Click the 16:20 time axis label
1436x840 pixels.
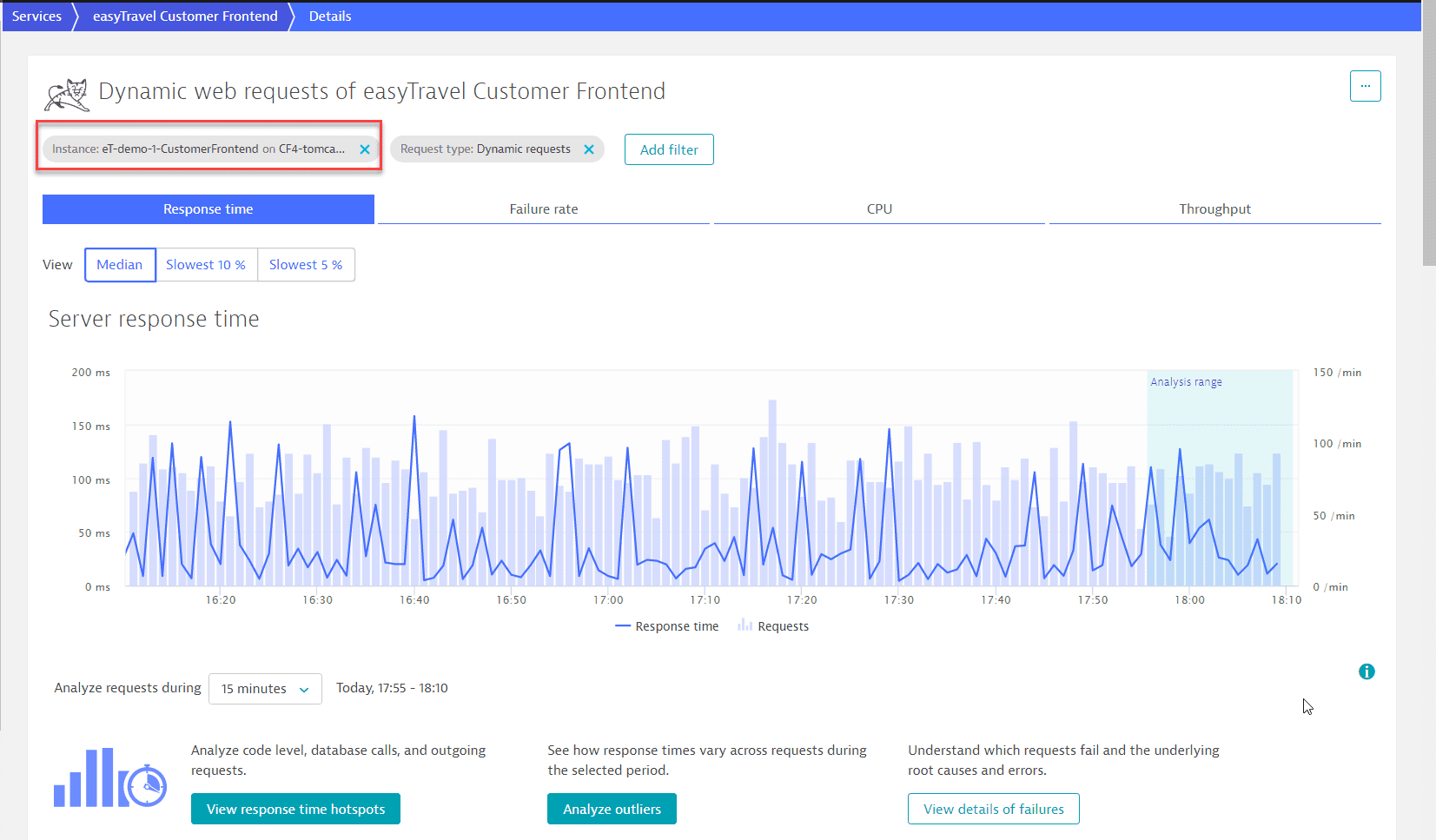click(221, 600)
